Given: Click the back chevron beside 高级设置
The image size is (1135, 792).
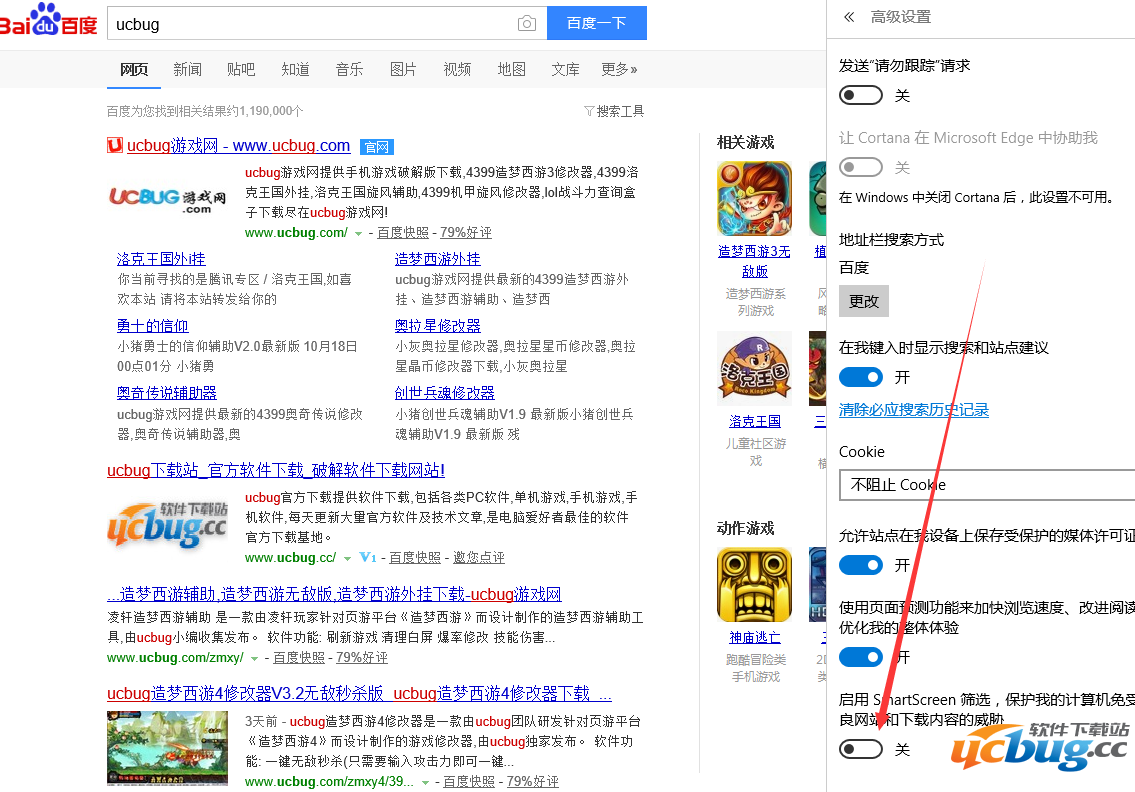Looking at the screenshot, I should point(849,17).
